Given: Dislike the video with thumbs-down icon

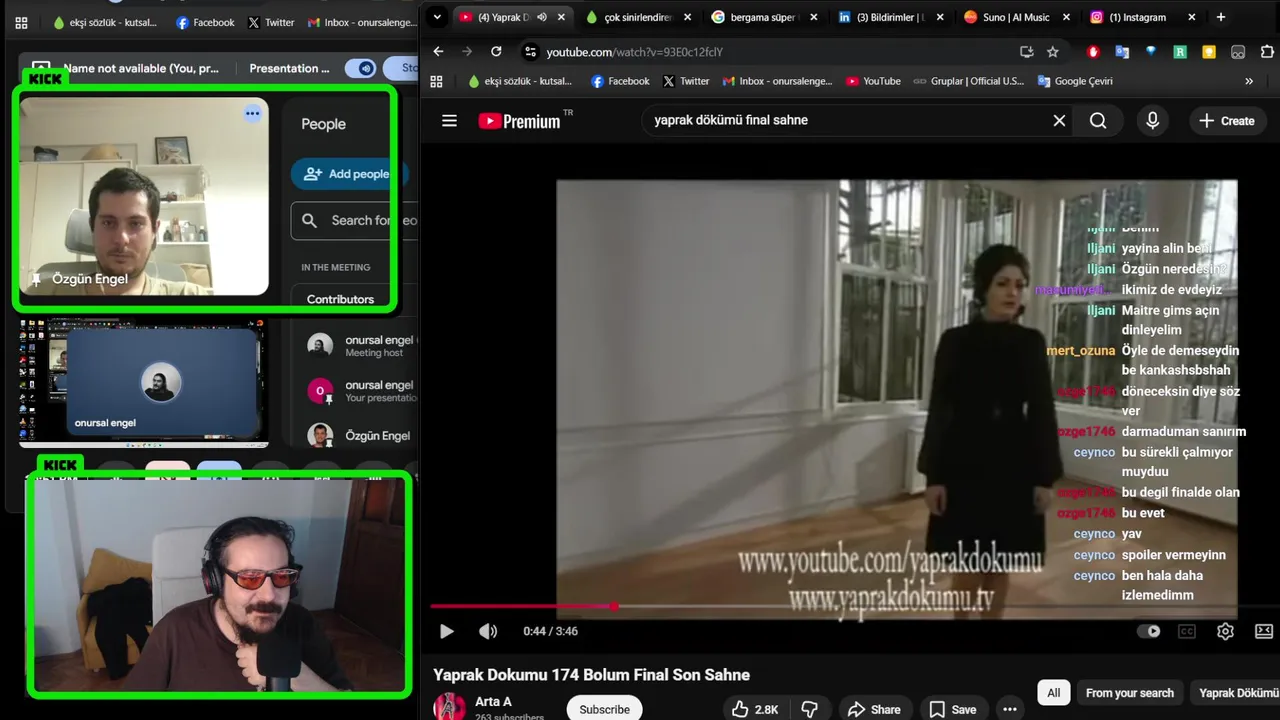Looking at the screenshot, I should (810, 709).
